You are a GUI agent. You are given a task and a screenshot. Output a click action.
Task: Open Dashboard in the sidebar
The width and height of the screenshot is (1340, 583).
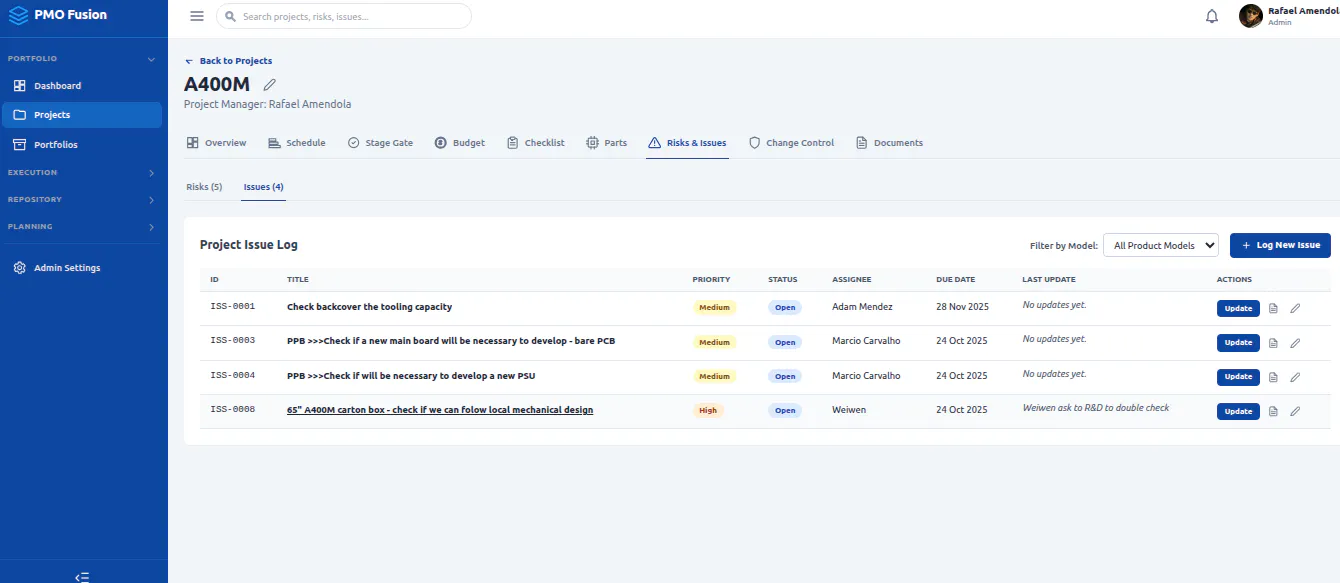pyautogui.click(x=82, y=86)
